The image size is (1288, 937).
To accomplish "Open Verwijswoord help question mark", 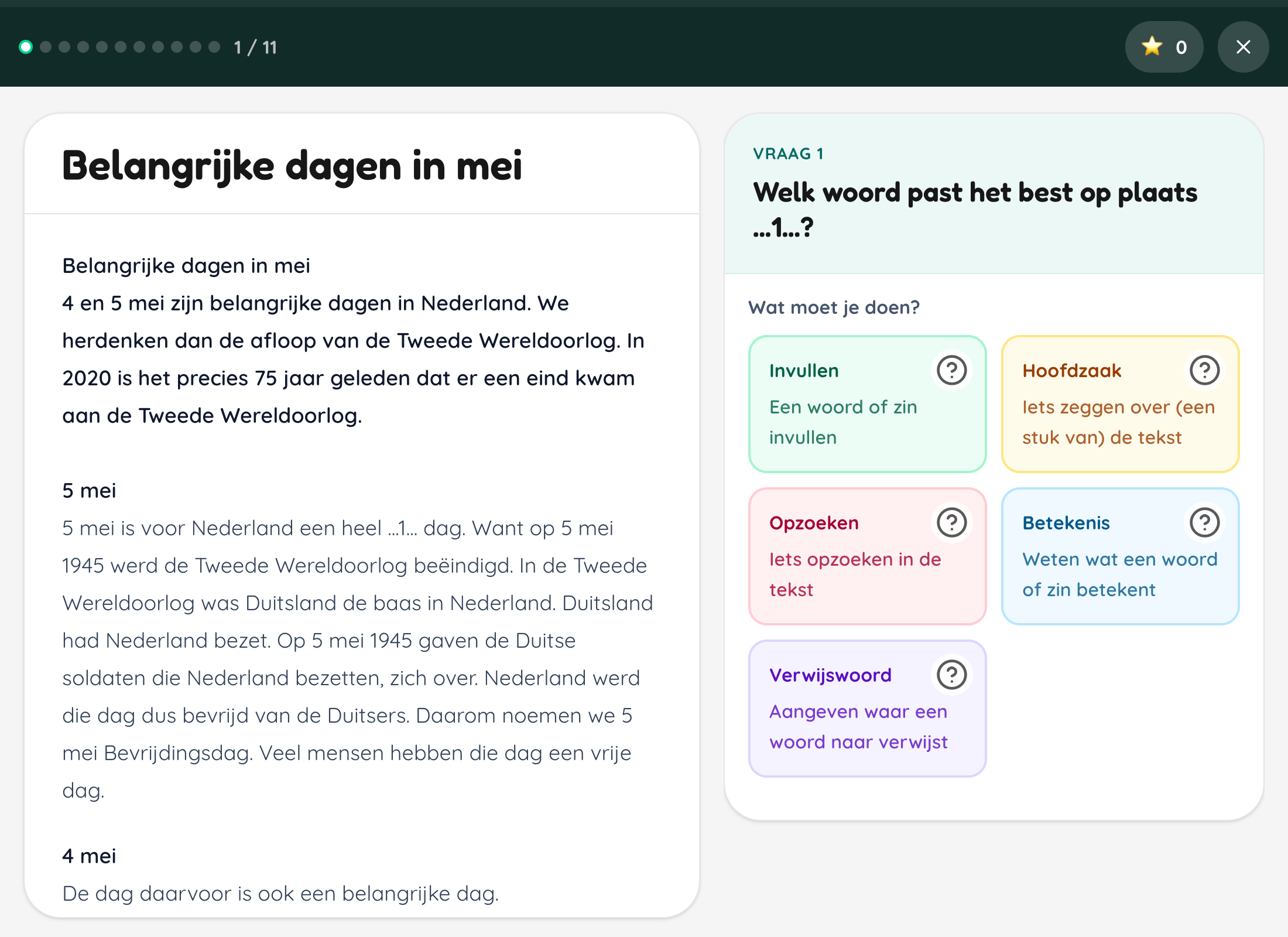I will click(951, 675).
